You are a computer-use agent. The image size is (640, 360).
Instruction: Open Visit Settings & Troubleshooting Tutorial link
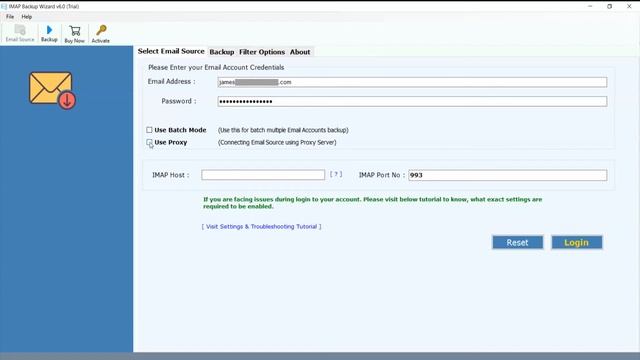[261, 226]
